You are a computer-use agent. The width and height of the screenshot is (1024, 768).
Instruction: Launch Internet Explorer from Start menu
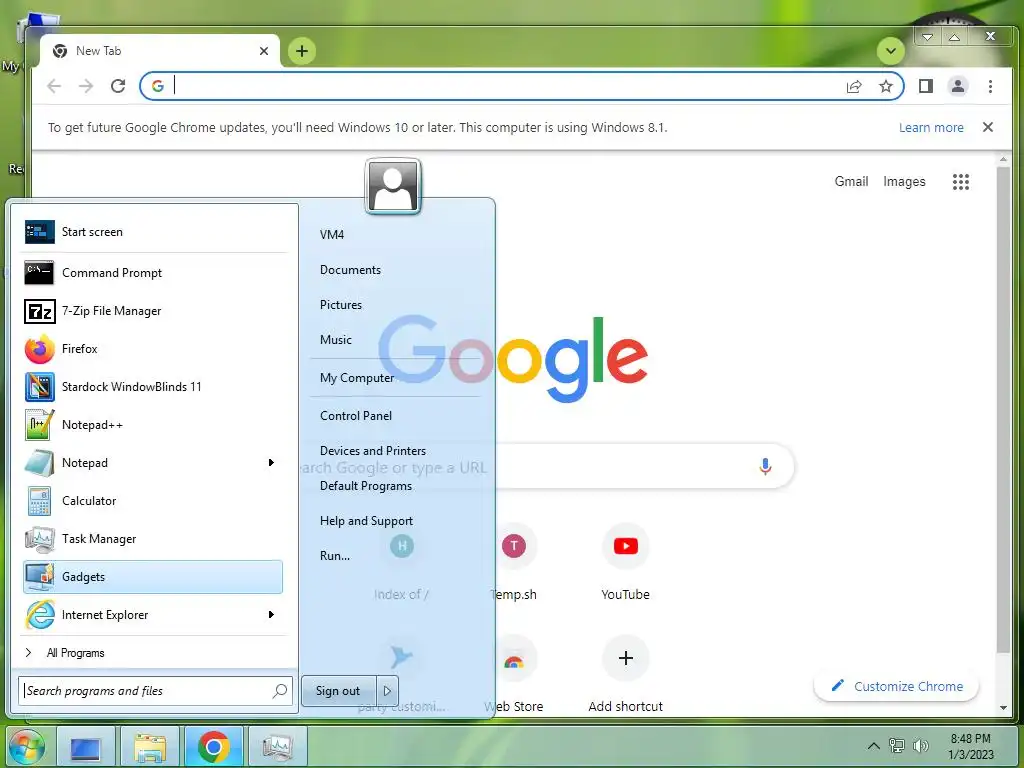click(x=153, y=615)
